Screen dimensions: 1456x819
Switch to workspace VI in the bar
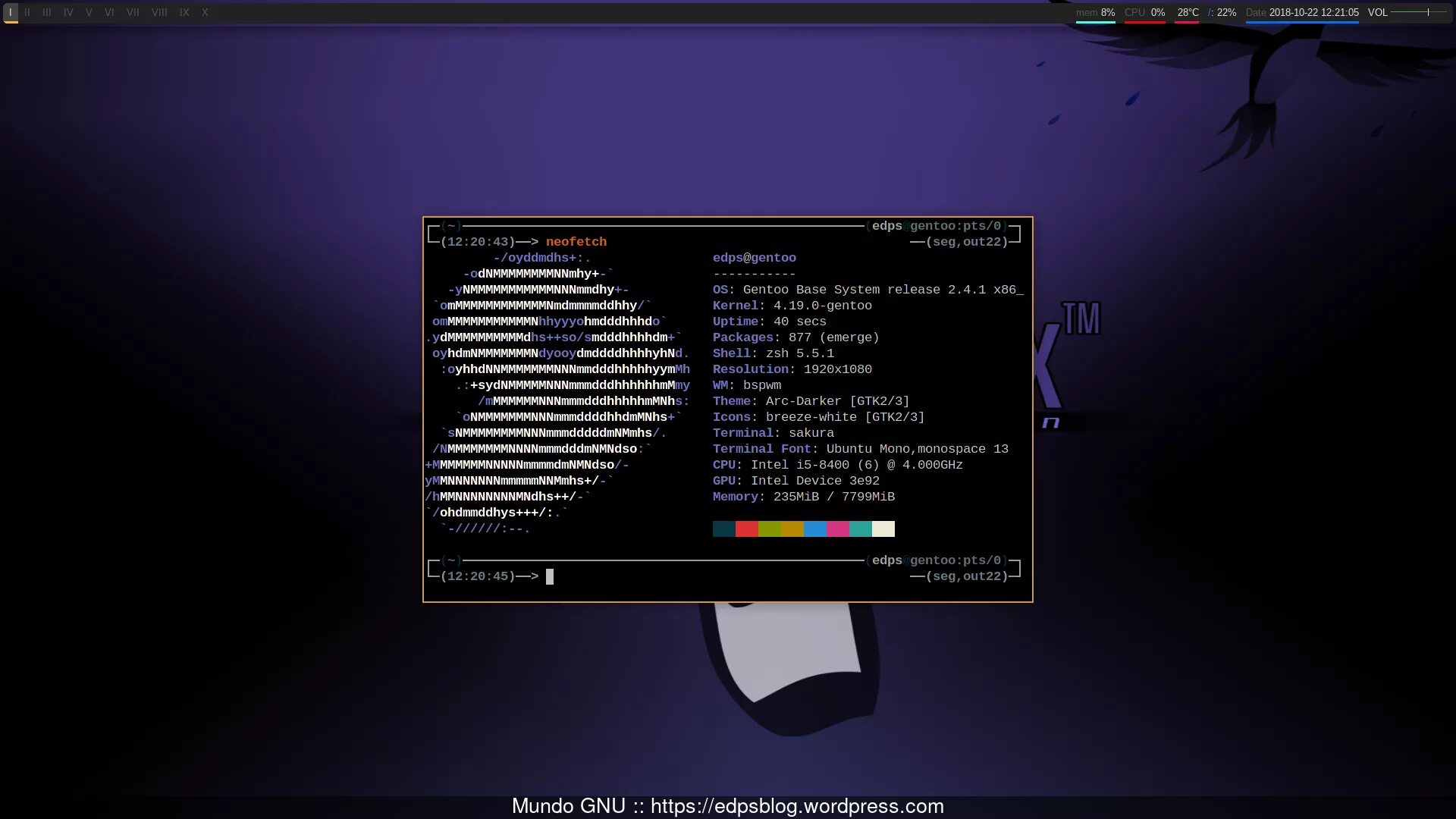click(x=109, y=13)
